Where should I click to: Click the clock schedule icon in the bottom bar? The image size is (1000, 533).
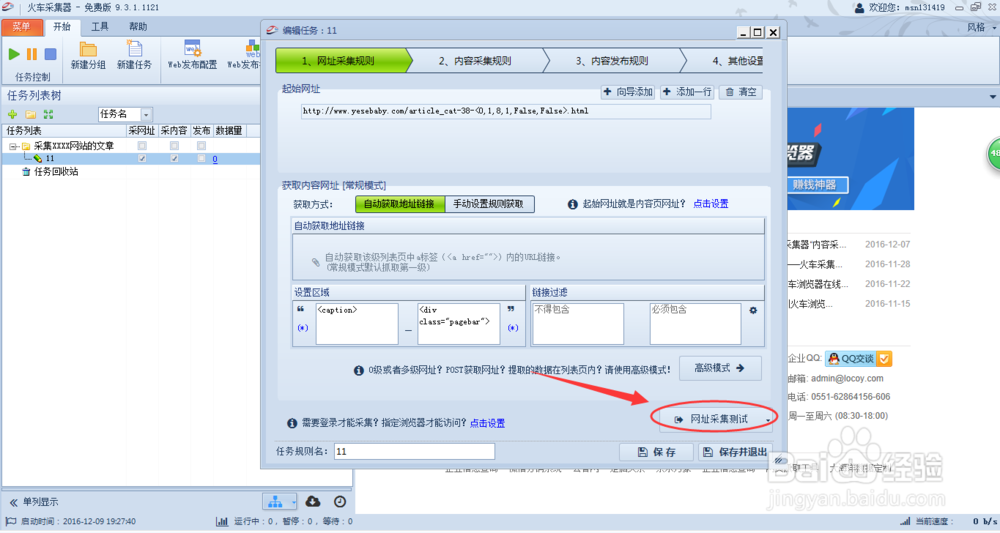(340, 502)
